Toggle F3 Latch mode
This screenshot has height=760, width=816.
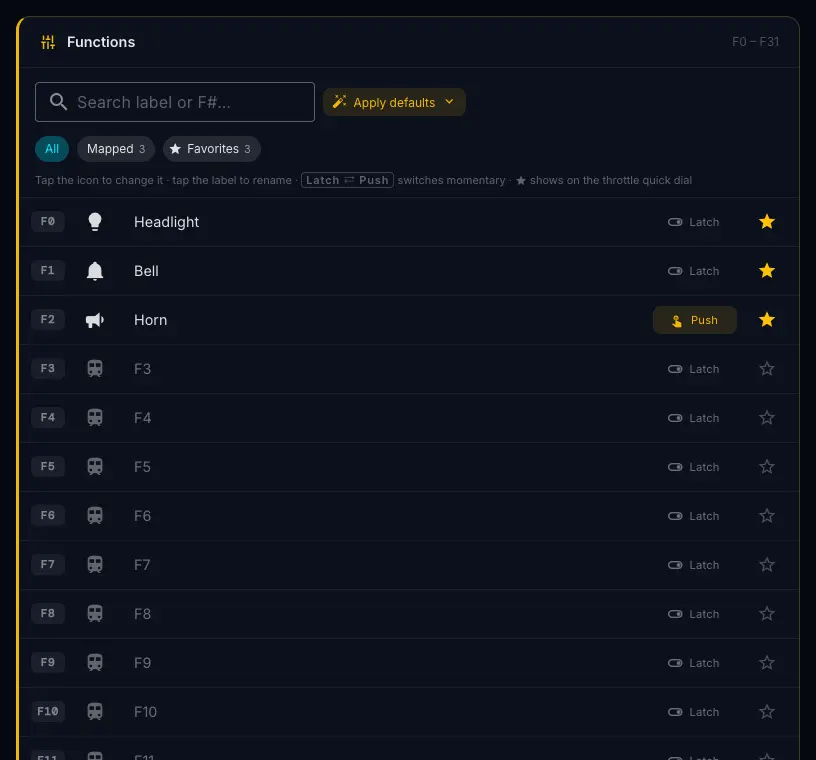click(x=694, y=369)
